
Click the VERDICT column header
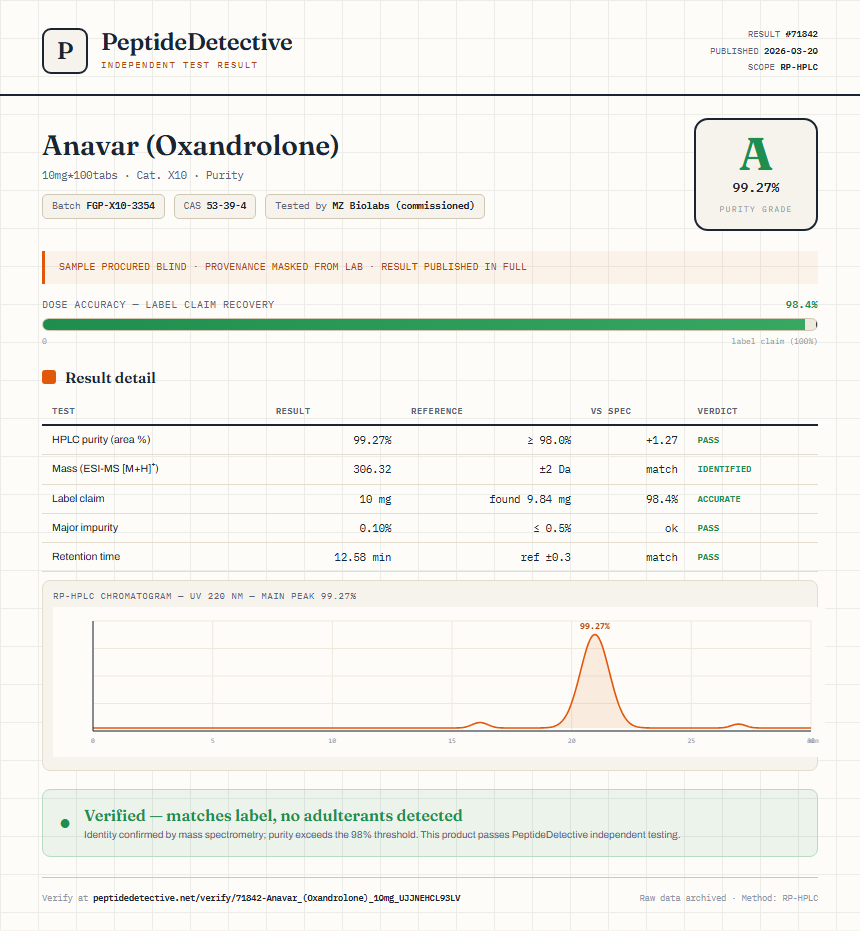717,411
